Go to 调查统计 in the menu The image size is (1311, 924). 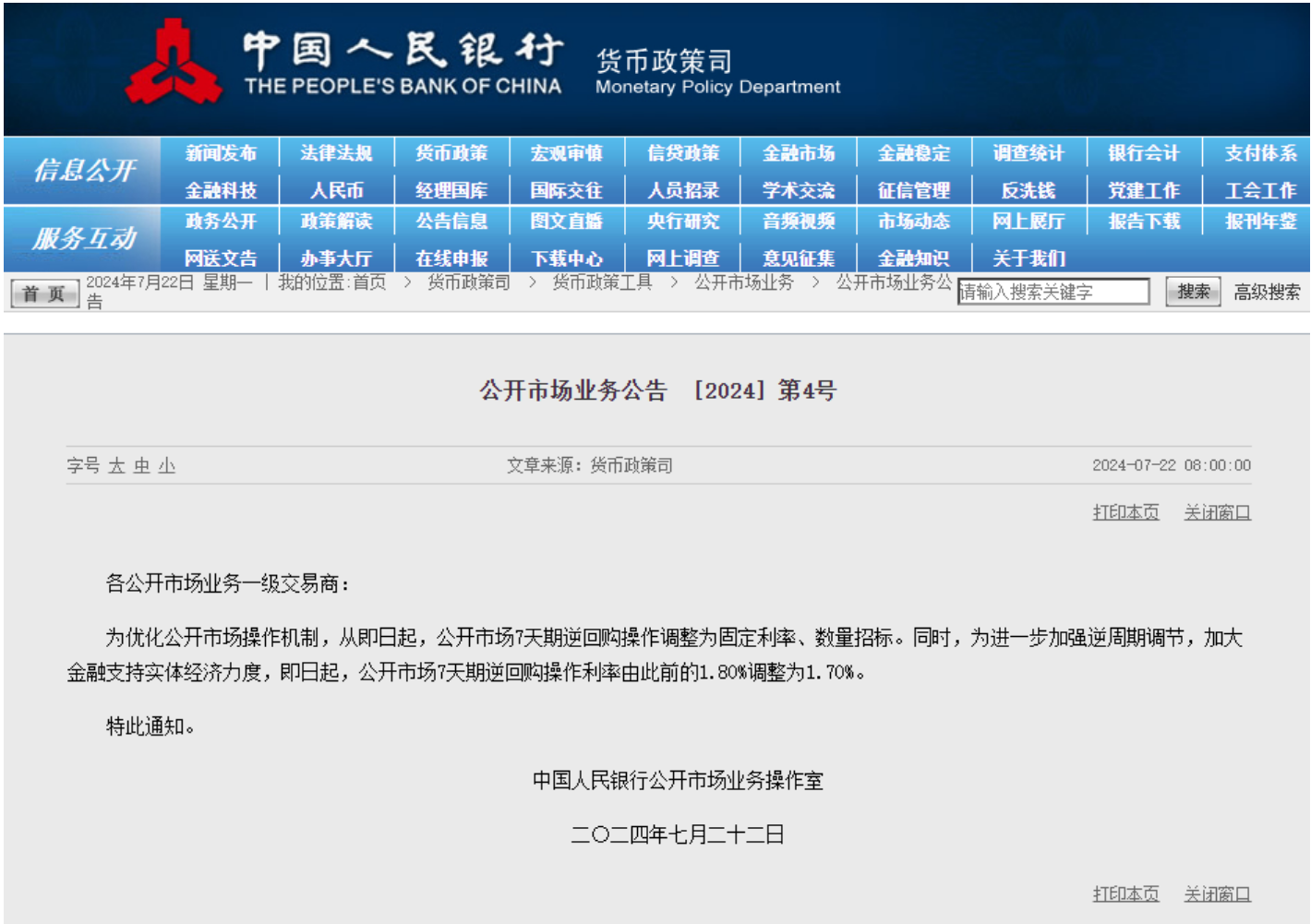click(x=1028, y=153)
